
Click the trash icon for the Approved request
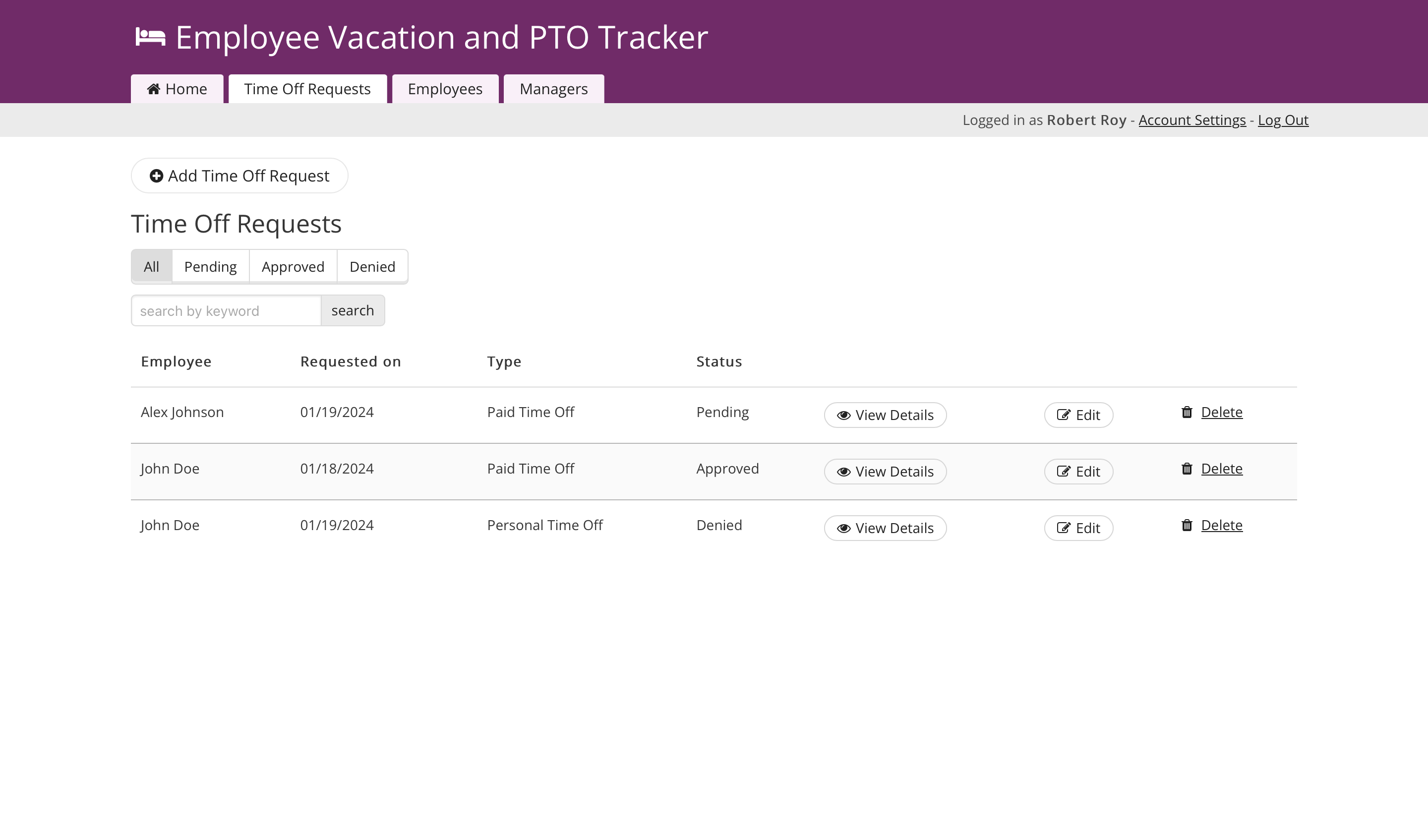[1187, 469]
